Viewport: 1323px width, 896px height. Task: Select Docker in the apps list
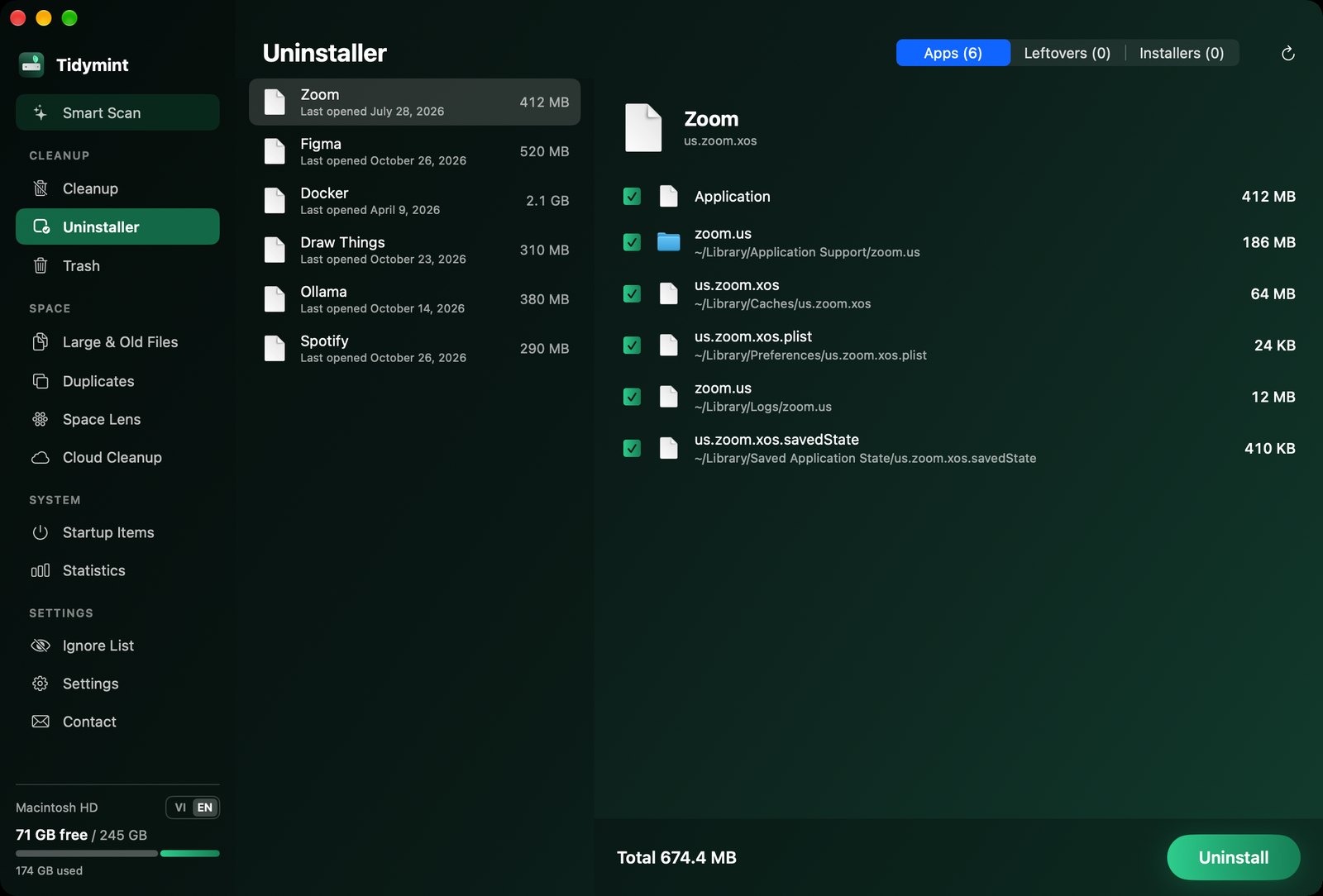pyautogui.click(x=414, y=201)
